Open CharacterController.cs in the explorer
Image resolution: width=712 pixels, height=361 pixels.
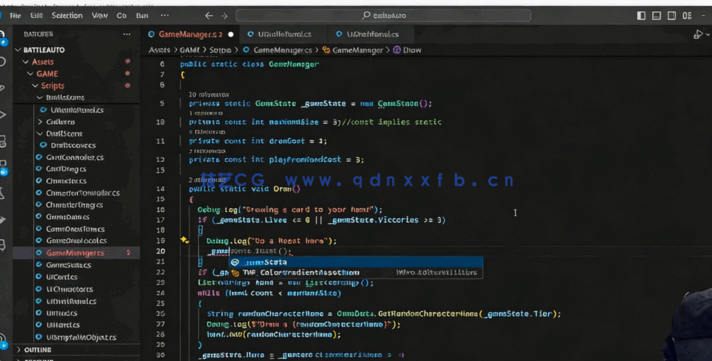click(x=83, y=193)
